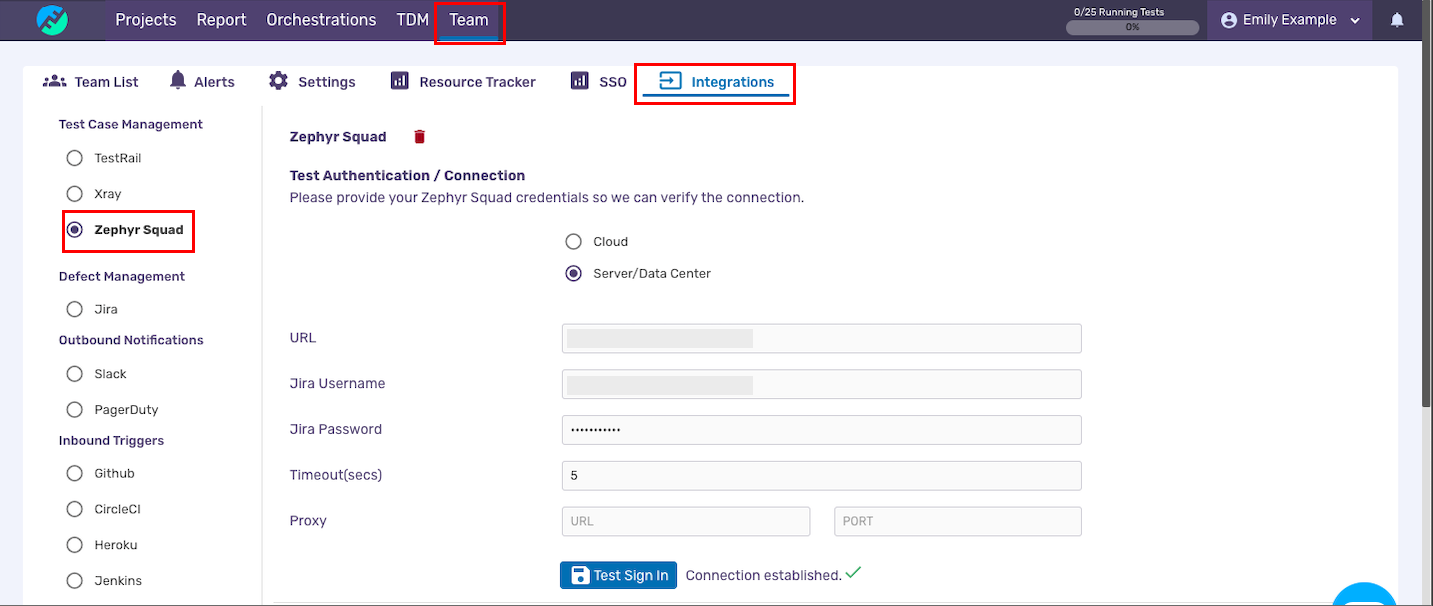
Task: Delete Zephyr Squad integration via trash icon
Action: pyautogui.click(x=420, y=137)
